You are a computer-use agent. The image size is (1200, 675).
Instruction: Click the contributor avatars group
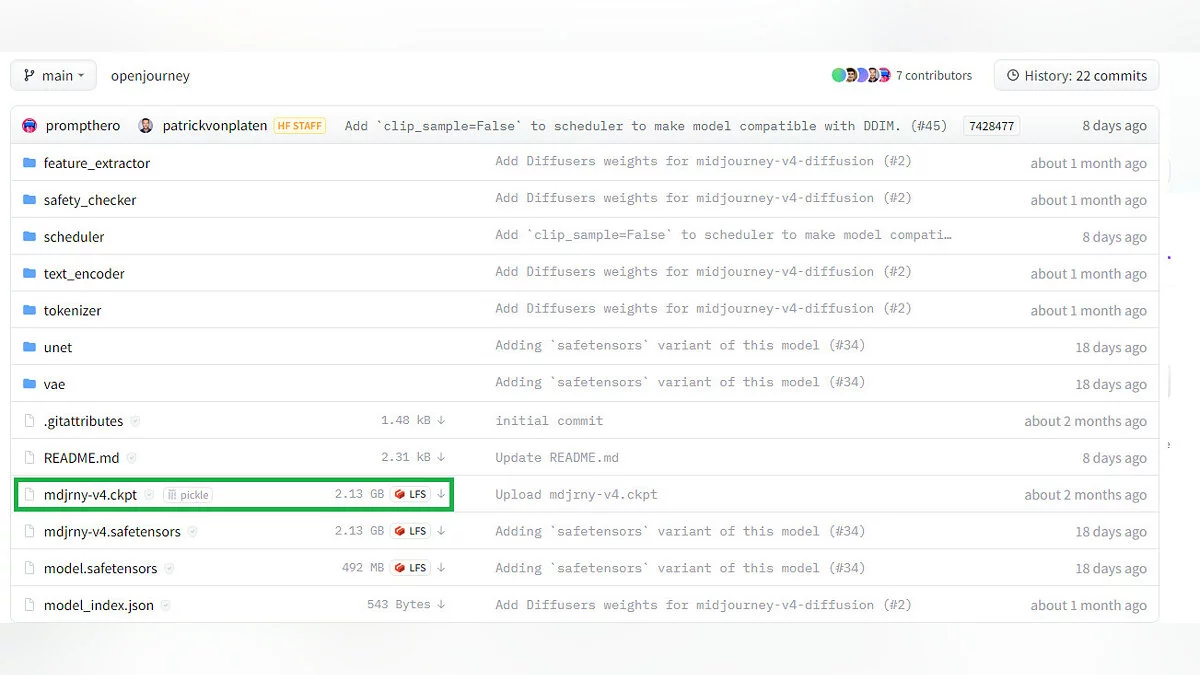click(860, 75)
